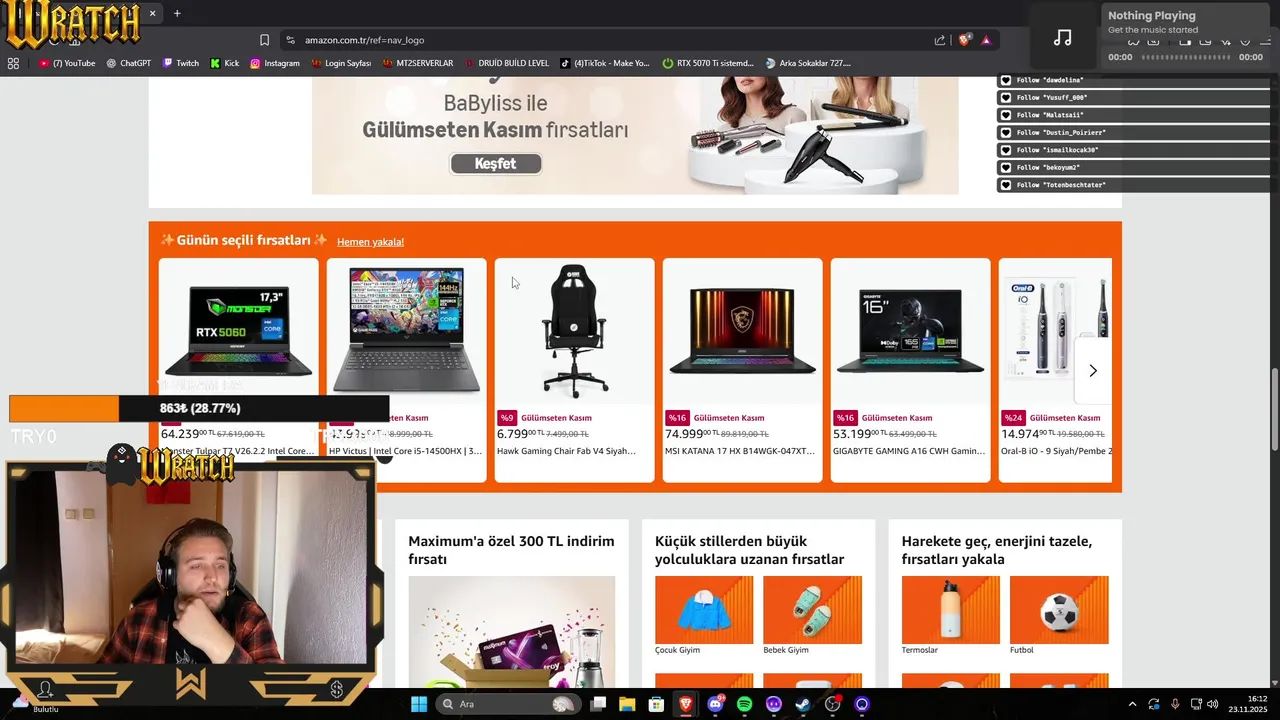Image resolution: width=1280 pixels, height=720 pixels.
Task: Open the Twitch bookmark
Action: pyautogui.click(x=180, y=63)
